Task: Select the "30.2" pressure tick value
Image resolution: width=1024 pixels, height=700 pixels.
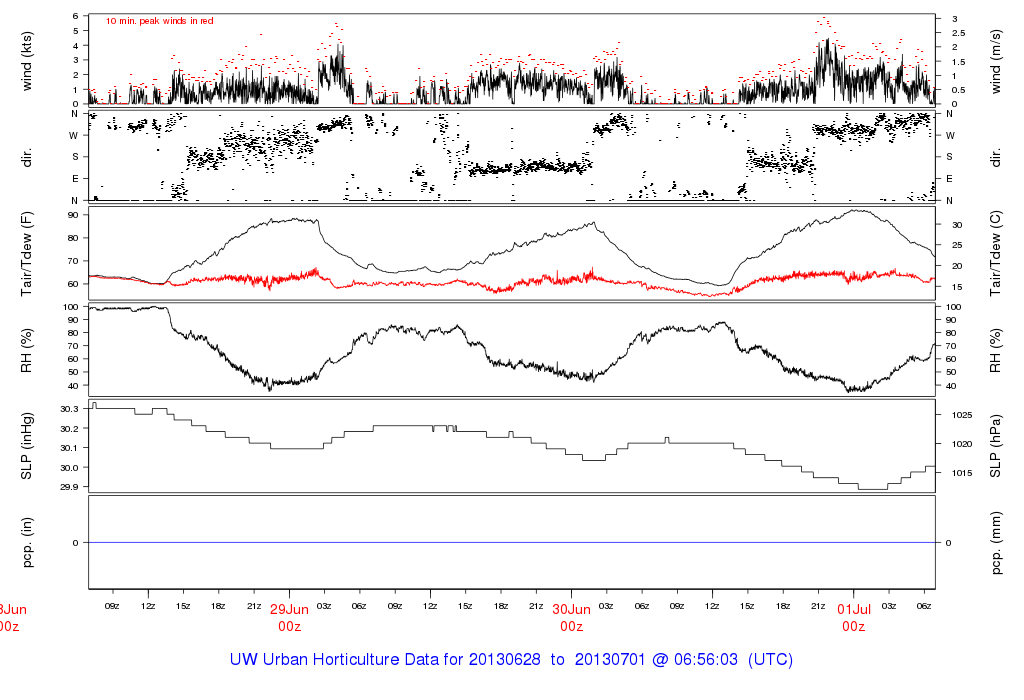Action: tap(69, 429)
